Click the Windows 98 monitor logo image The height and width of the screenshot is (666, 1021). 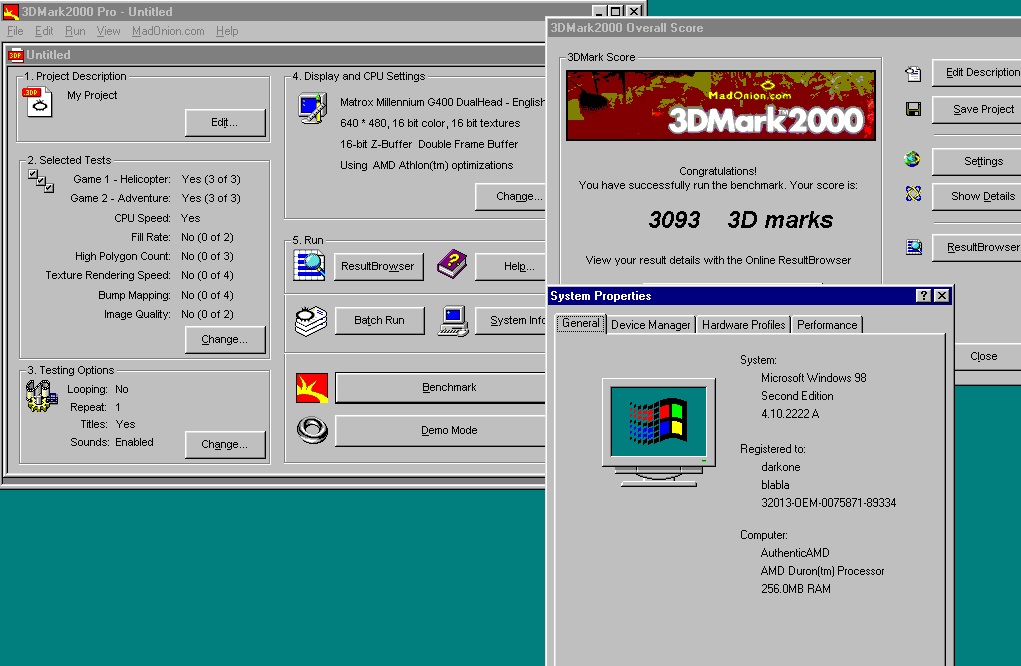658,432
